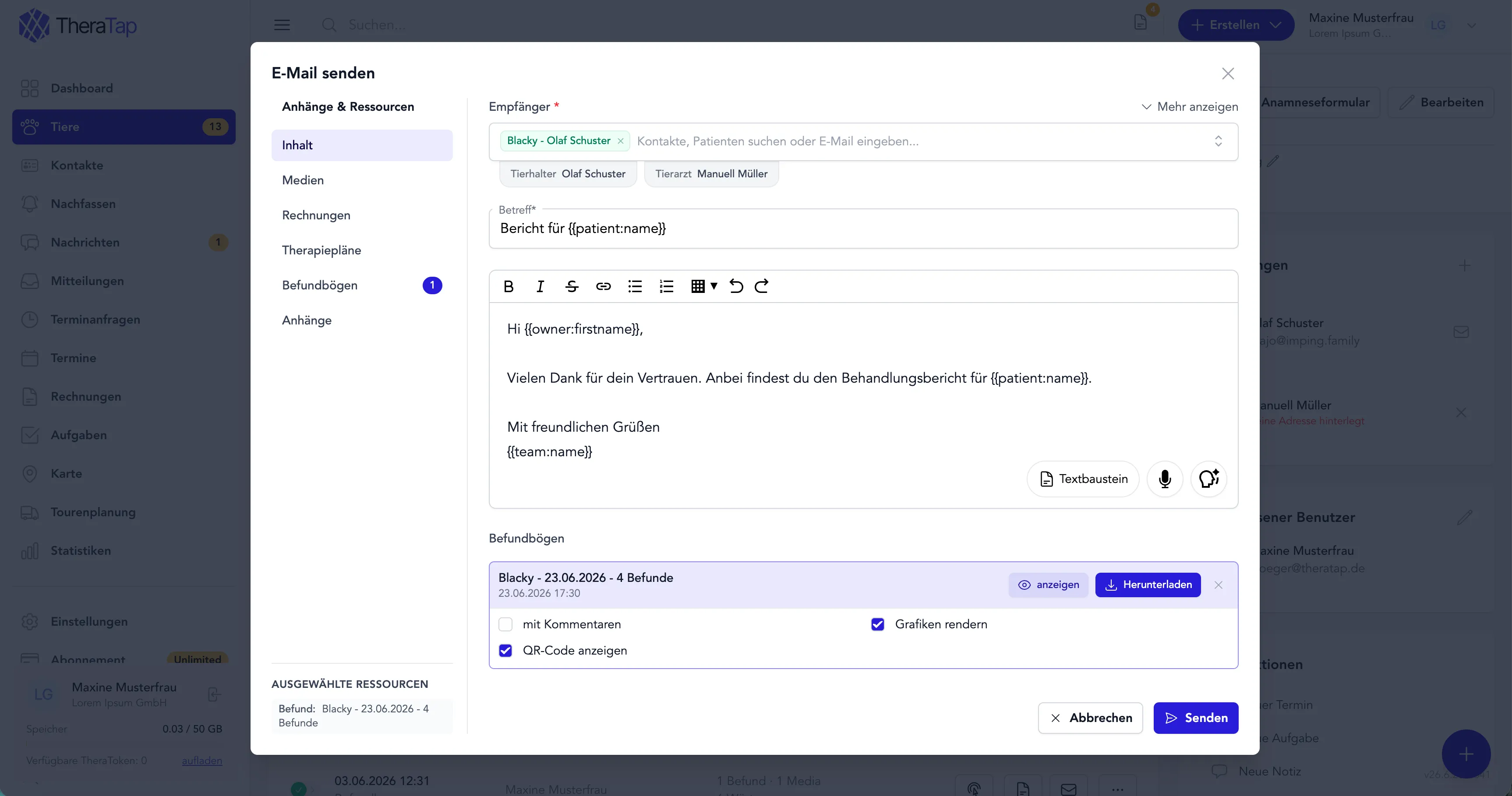Preview the Befundbogen with anzeigen
1512x796 pixels.
[x=1048, y=585]
